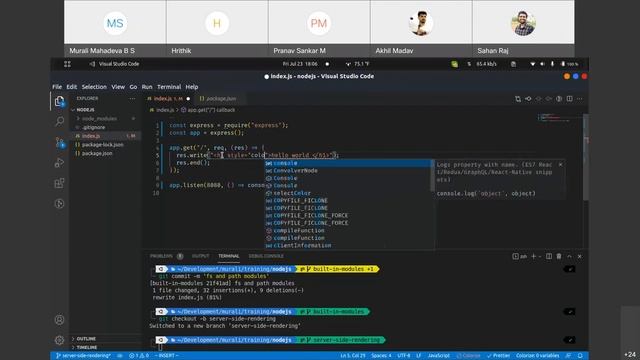Open the Explorer view in activity bar

[60, 101]
